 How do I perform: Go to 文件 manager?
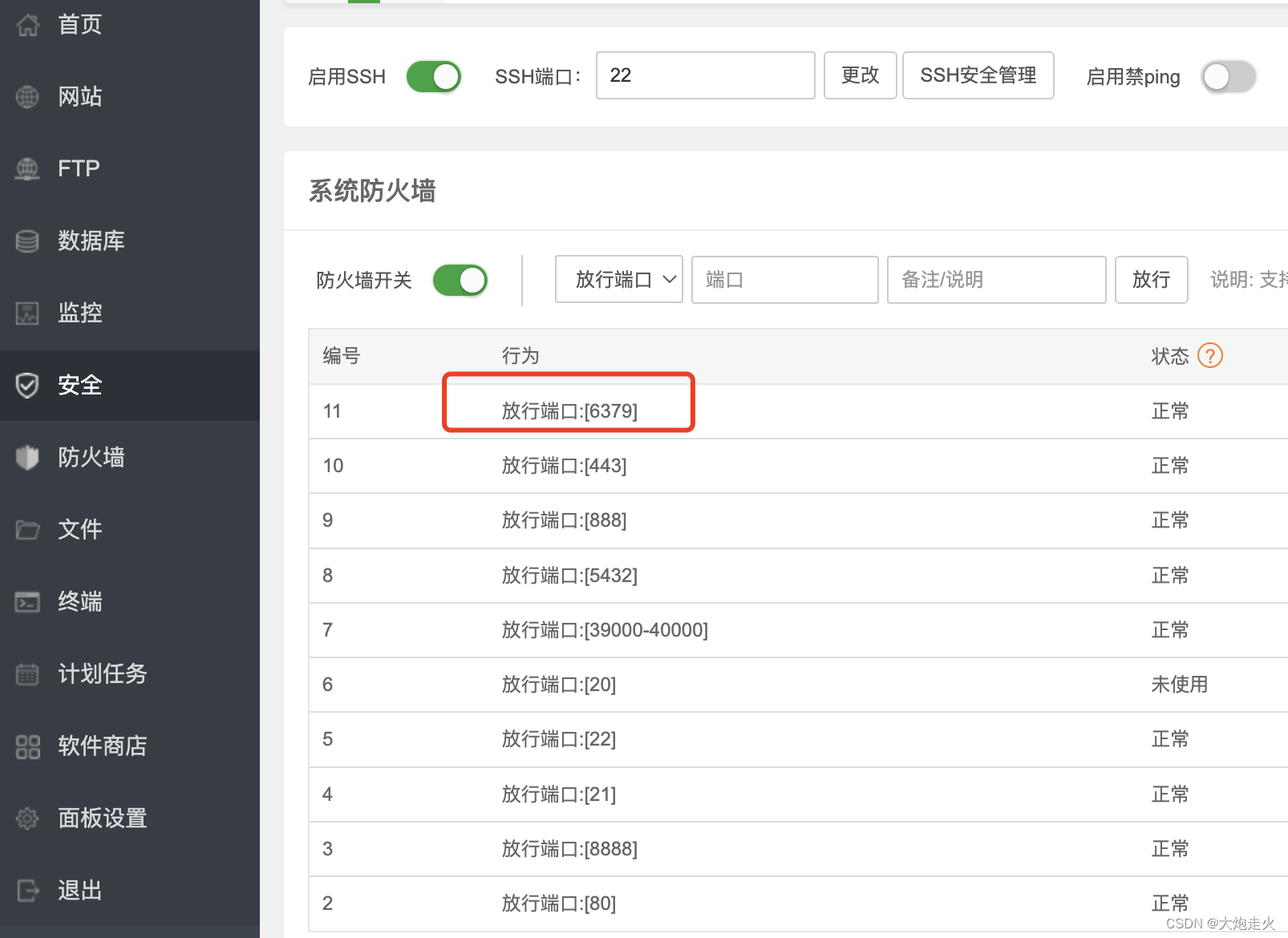(x=80, y=530)
